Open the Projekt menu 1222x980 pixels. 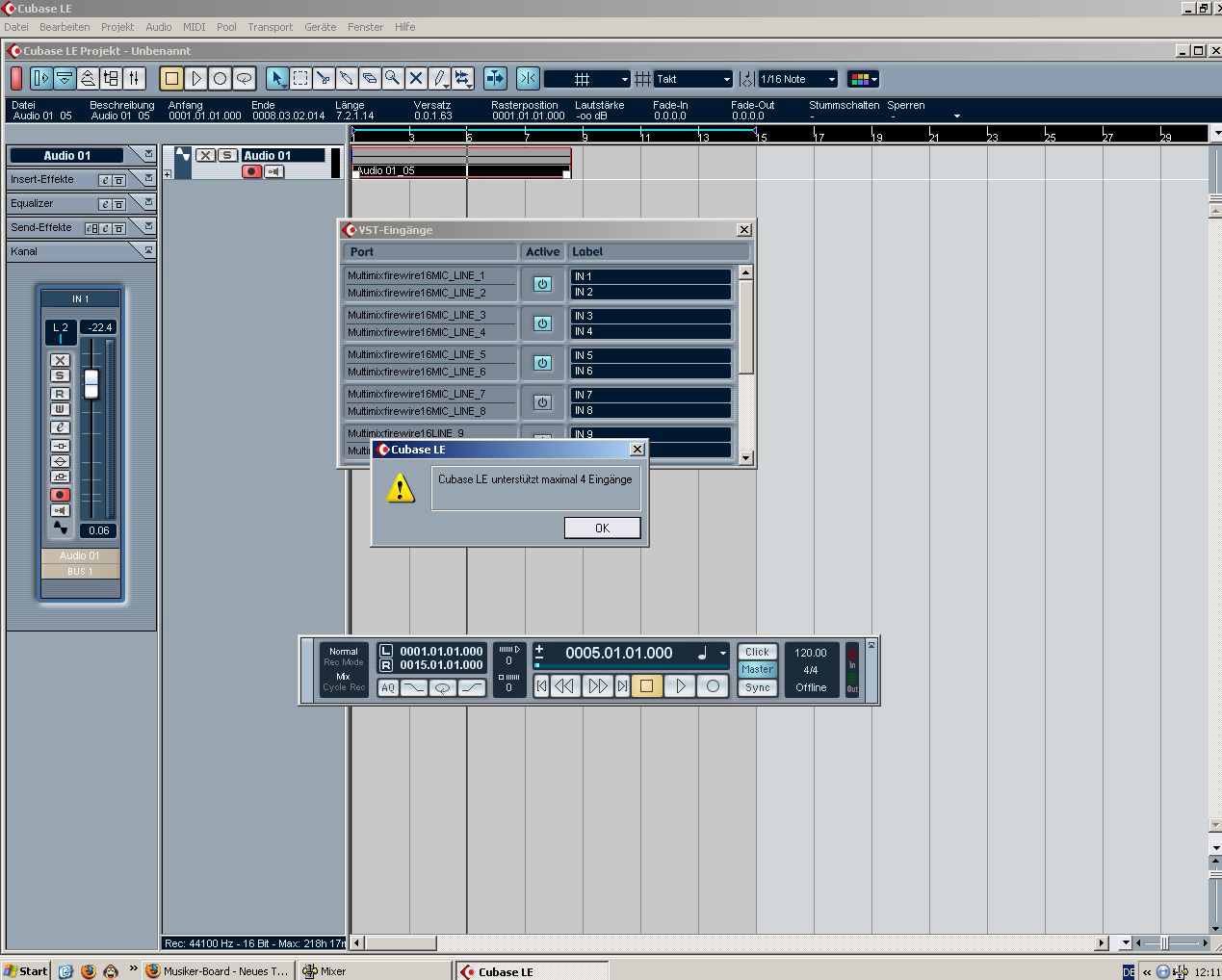tap(117, 27)
